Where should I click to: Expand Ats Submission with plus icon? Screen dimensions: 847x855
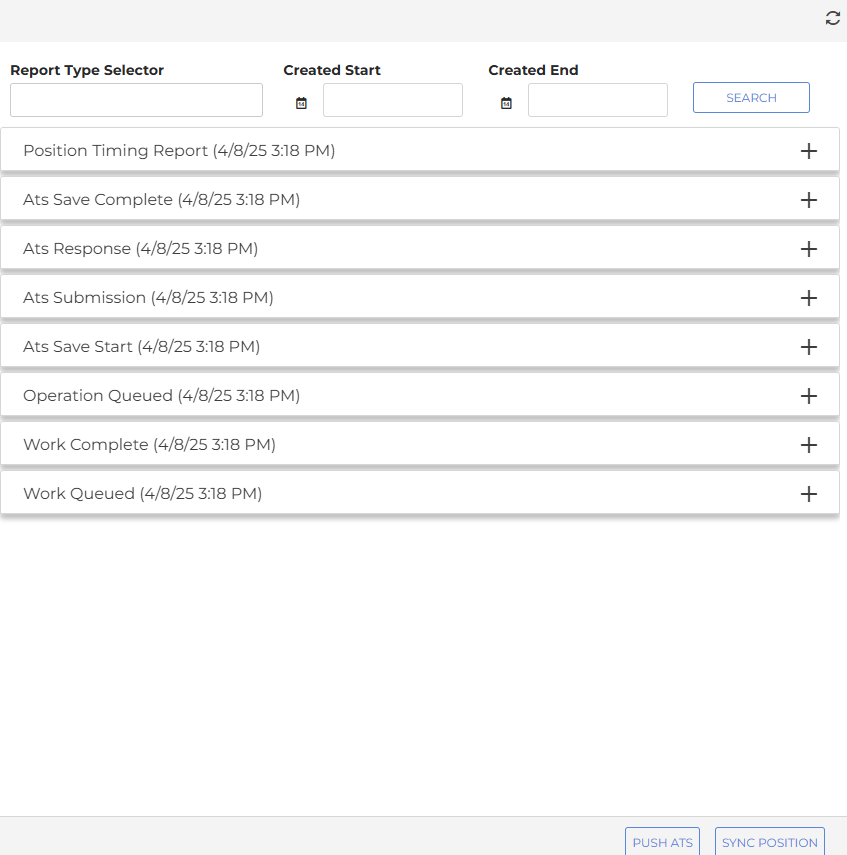tap(808, 298)
